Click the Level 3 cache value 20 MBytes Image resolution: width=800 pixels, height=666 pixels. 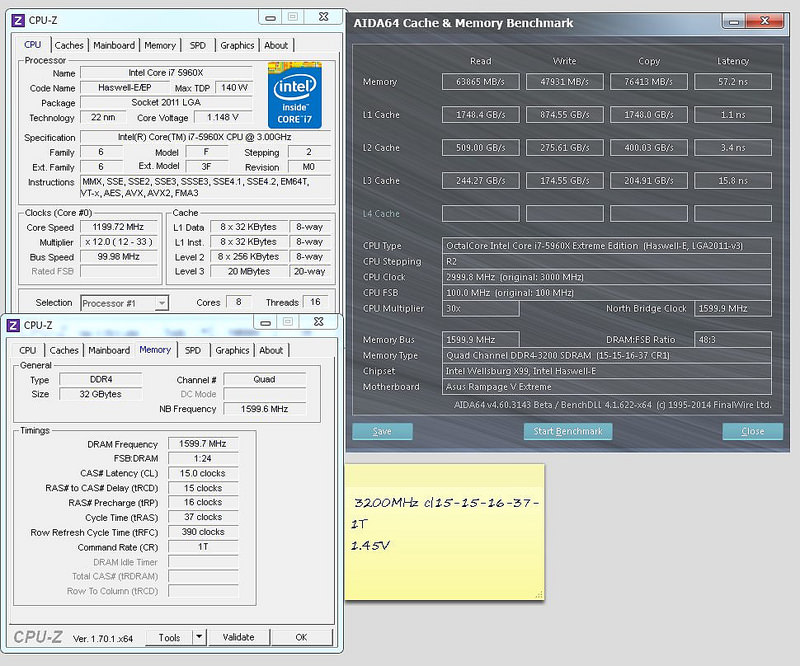(248, 272)
